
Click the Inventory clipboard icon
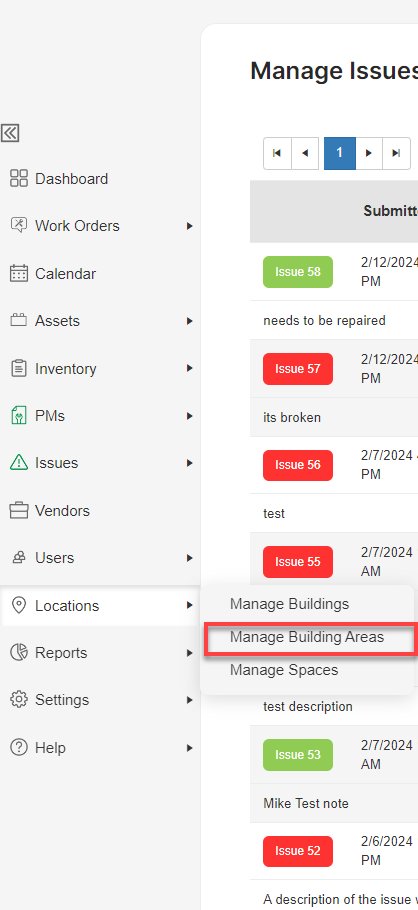click(x=19, y=369)
